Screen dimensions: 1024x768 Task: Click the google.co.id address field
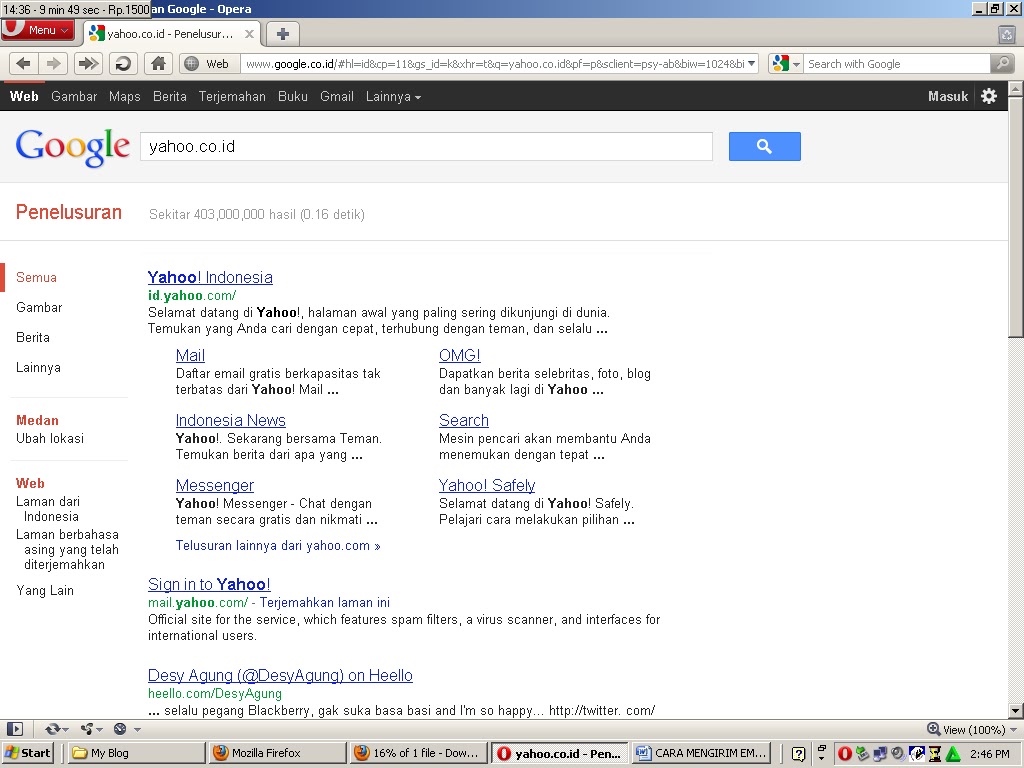[x=494, y=63]
